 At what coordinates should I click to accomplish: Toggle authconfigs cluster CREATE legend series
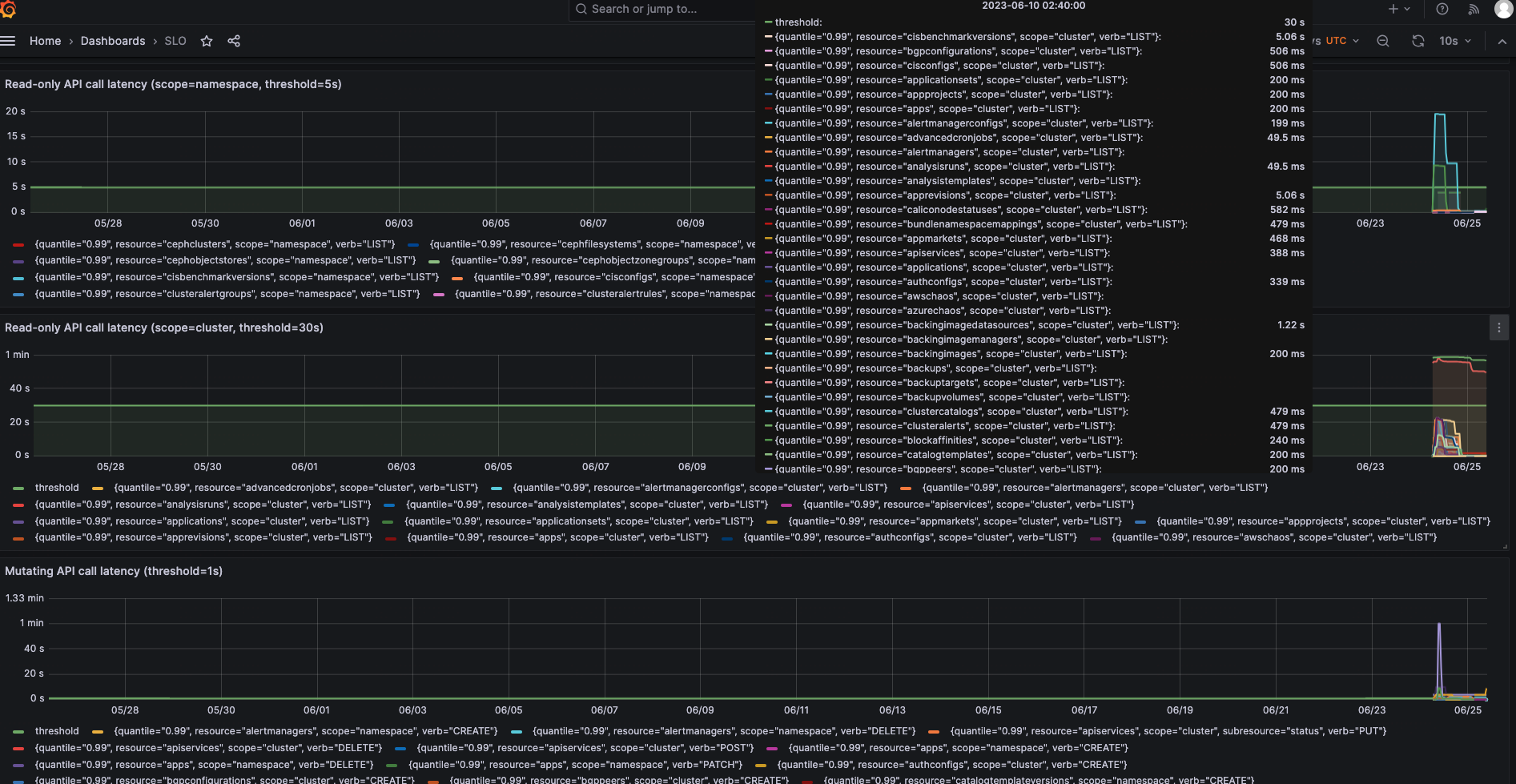952,765
